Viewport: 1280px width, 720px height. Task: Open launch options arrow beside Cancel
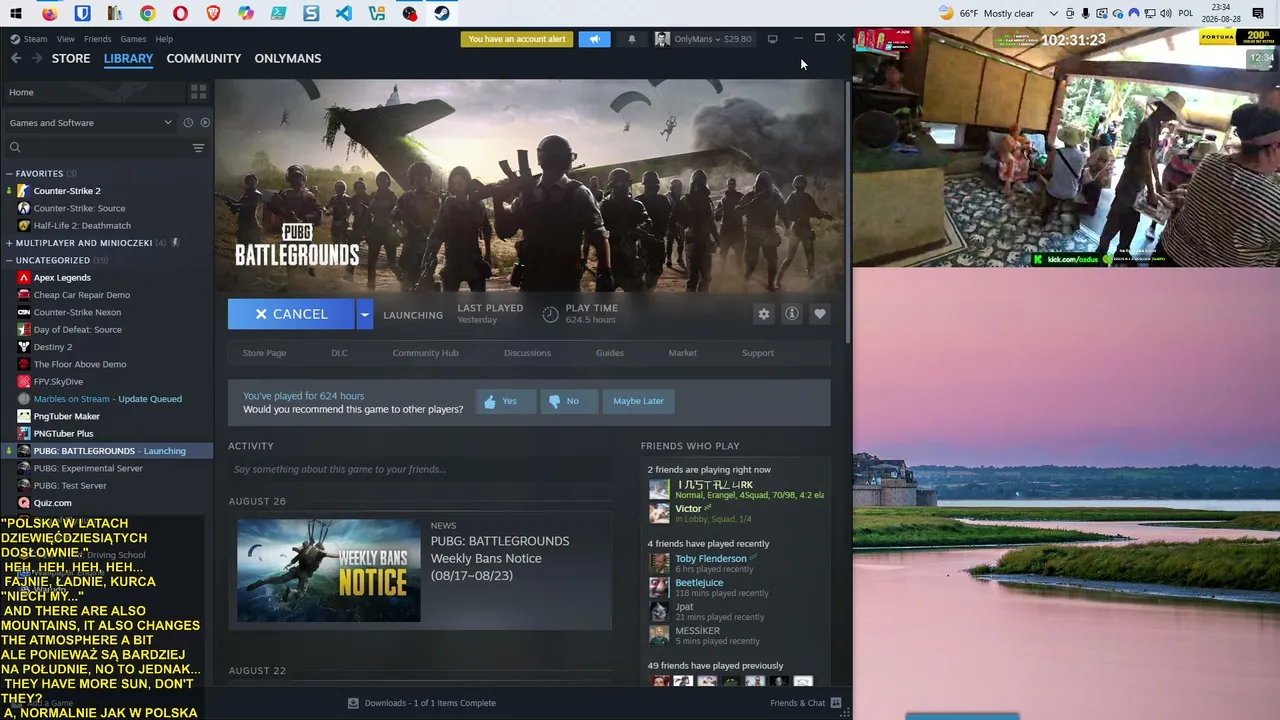(x=364, y=314)
